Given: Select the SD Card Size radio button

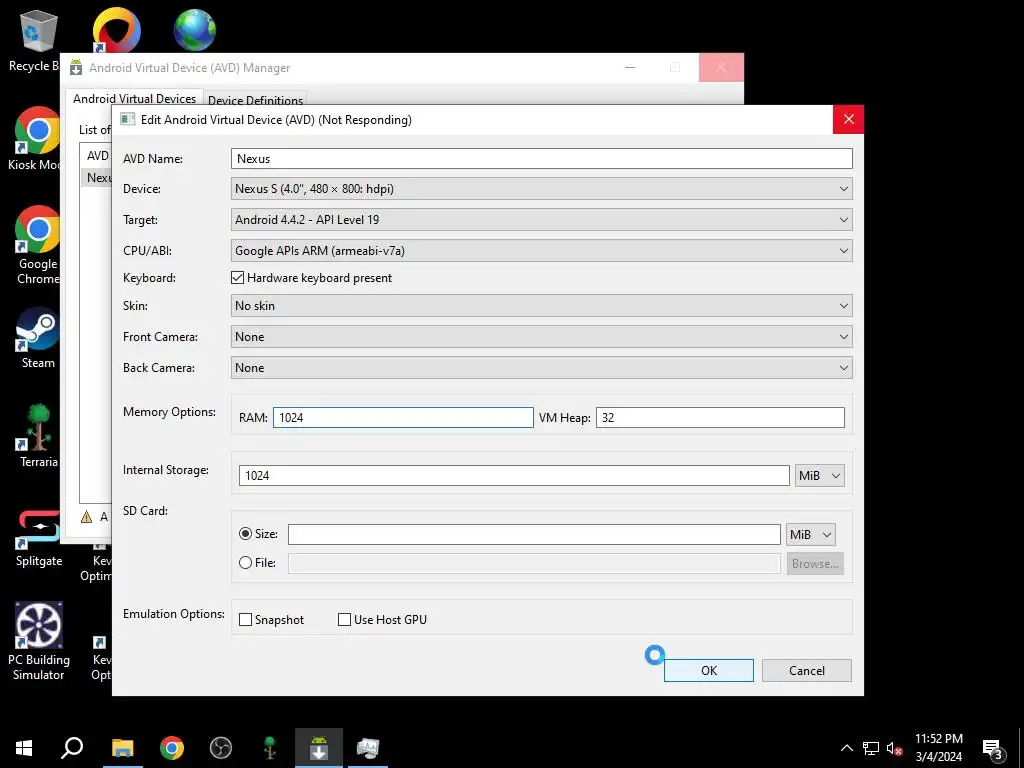Looking at the screenshot, I should coord(246,534).
